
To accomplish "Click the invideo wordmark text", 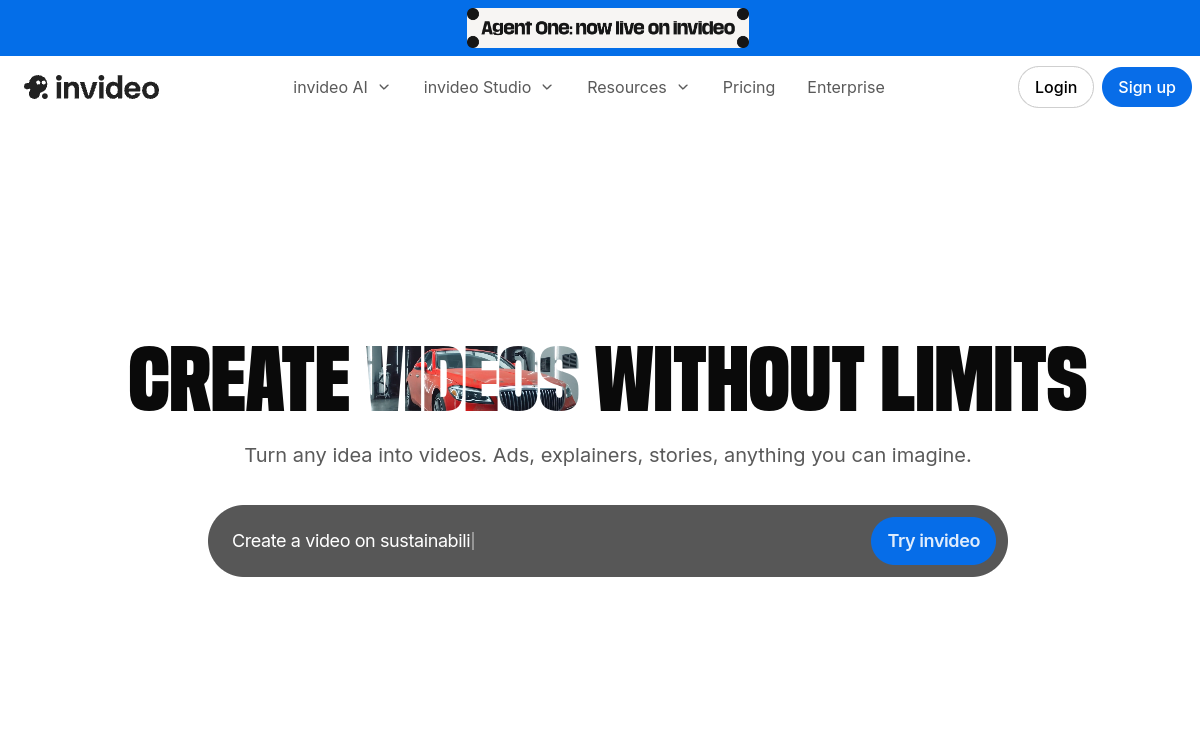I will coord(108,87).
